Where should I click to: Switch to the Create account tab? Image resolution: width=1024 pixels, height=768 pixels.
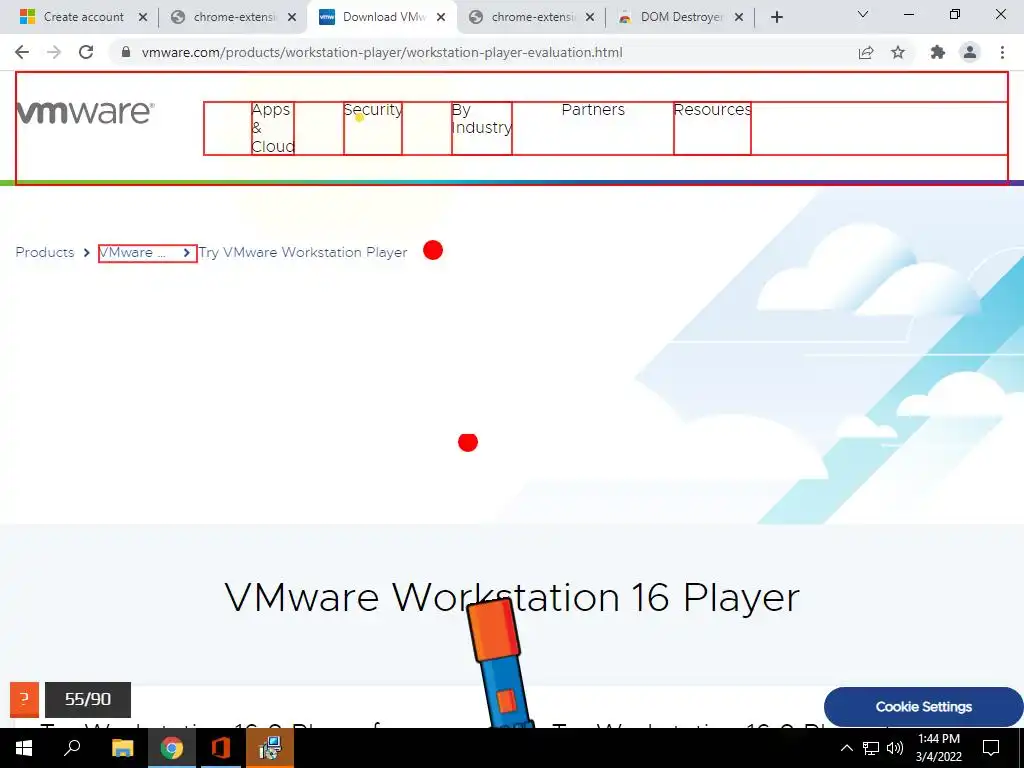[84, 17]
